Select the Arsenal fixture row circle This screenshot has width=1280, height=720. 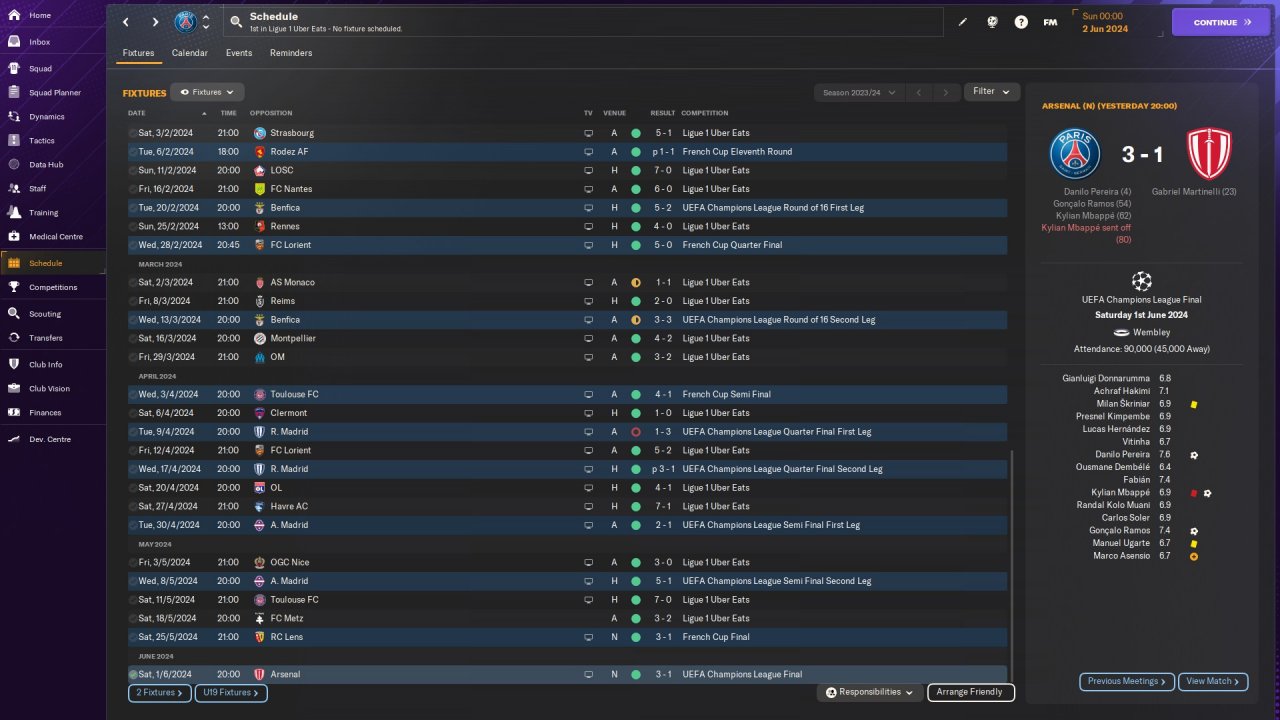click(x=133, y=674)
